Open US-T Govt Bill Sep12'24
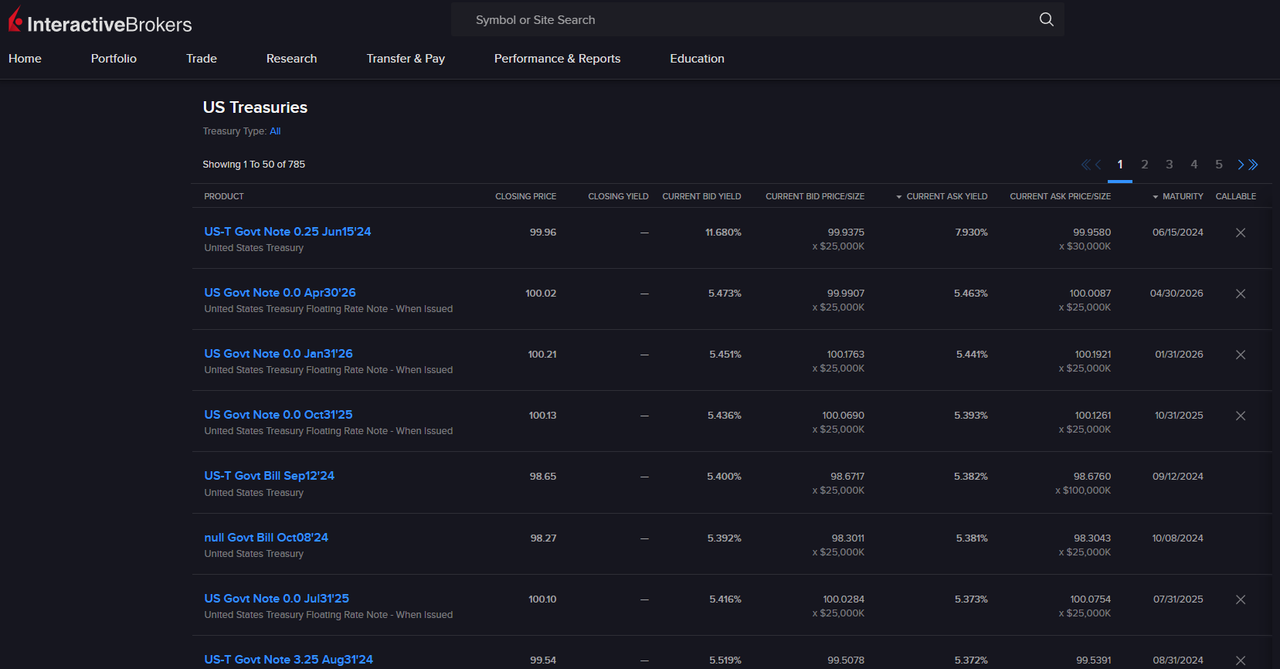This screenshot has height=669, width=1280. pos(269,476)
